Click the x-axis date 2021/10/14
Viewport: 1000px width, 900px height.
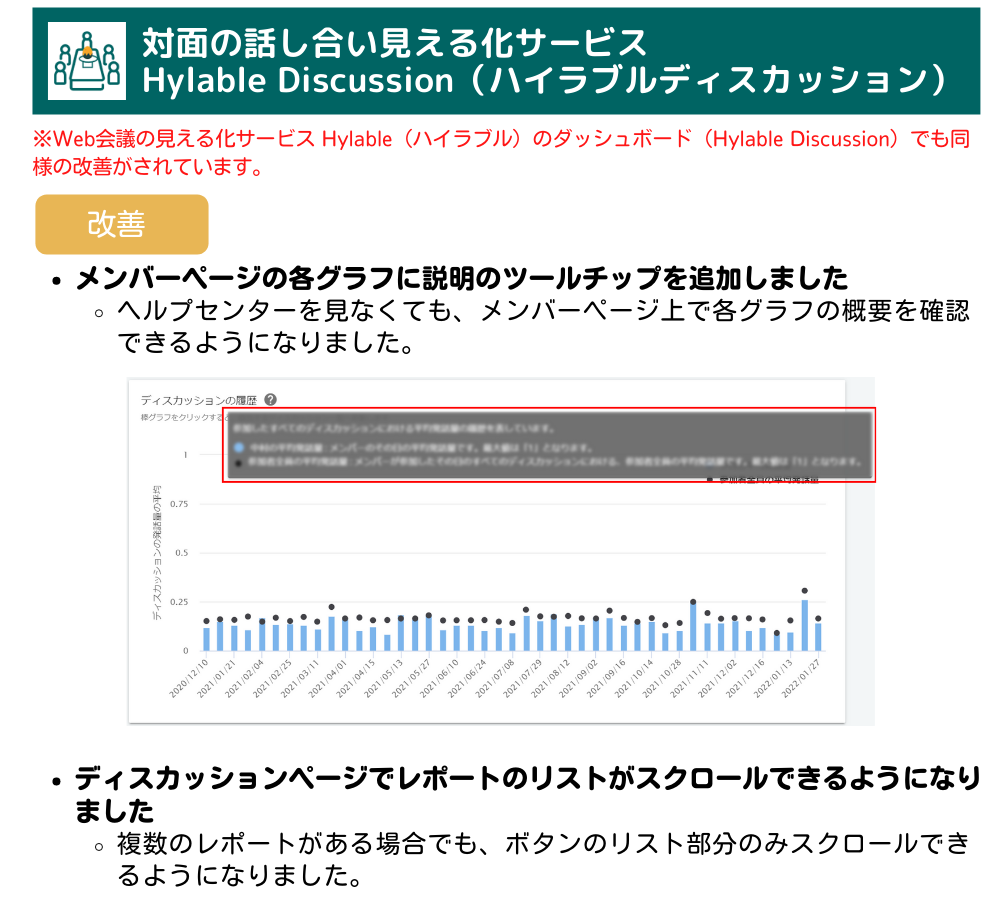(635, 679)
